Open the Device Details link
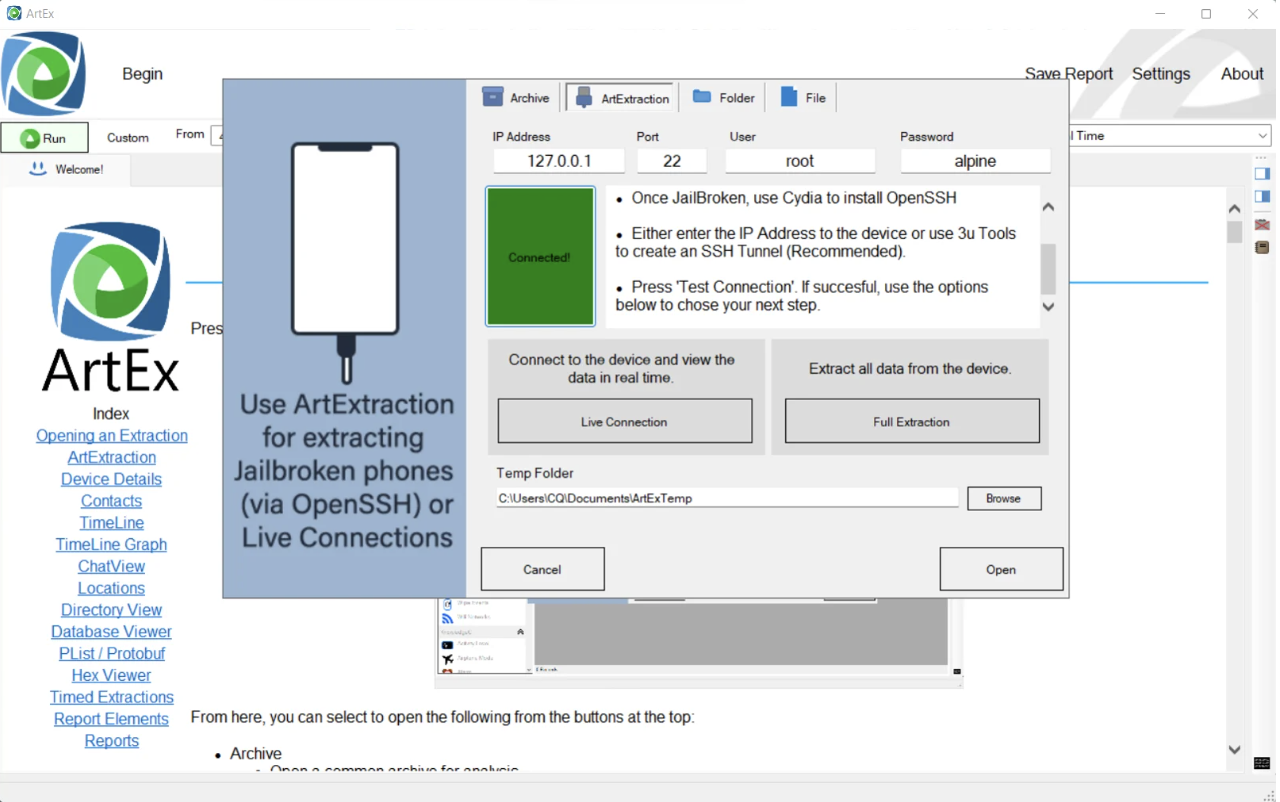The width and height of the screenshot is (1280, 802). coord(111,480)
